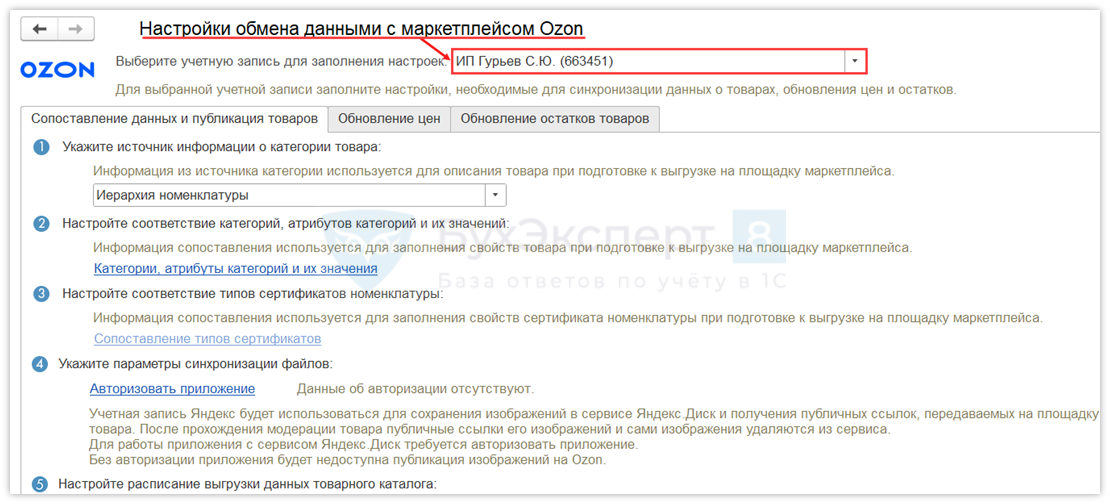Expand the Иерархия номенклатуры dropdown arrow

pyautogui.click(x=496, y=195)
